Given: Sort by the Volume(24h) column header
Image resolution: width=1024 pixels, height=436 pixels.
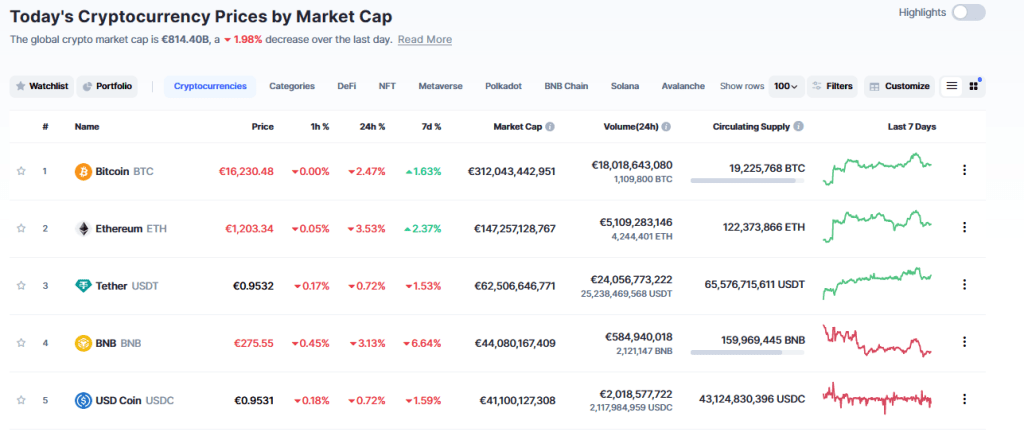Looking at the screenshot, I should (631, 127).
